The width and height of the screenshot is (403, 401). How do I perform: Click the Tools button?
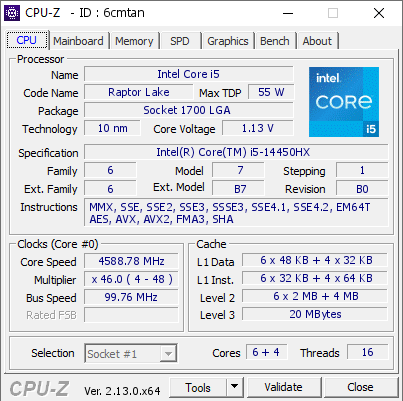pos(198,387)
